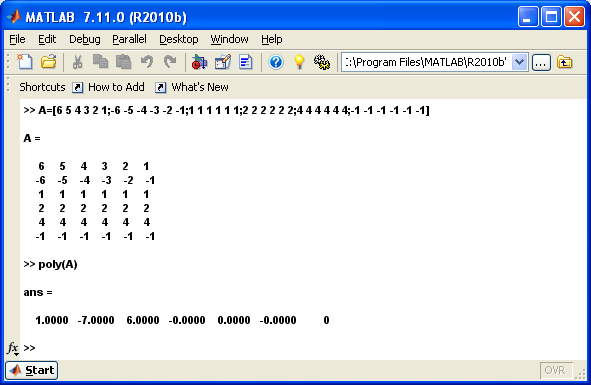Click the MATLAB logo in title bar

coord(14,17)
